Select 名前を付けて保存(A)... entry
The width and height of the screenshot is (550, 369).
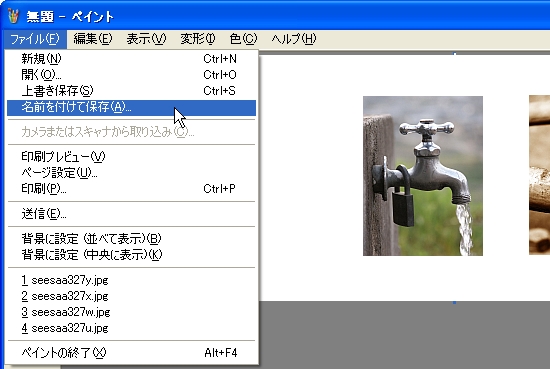point(131,107)
